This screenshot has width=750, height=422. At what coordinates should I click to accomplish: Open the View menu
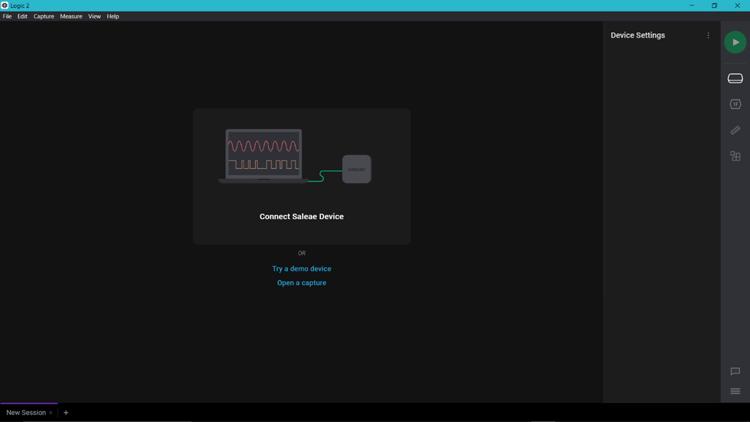(94, 16)
